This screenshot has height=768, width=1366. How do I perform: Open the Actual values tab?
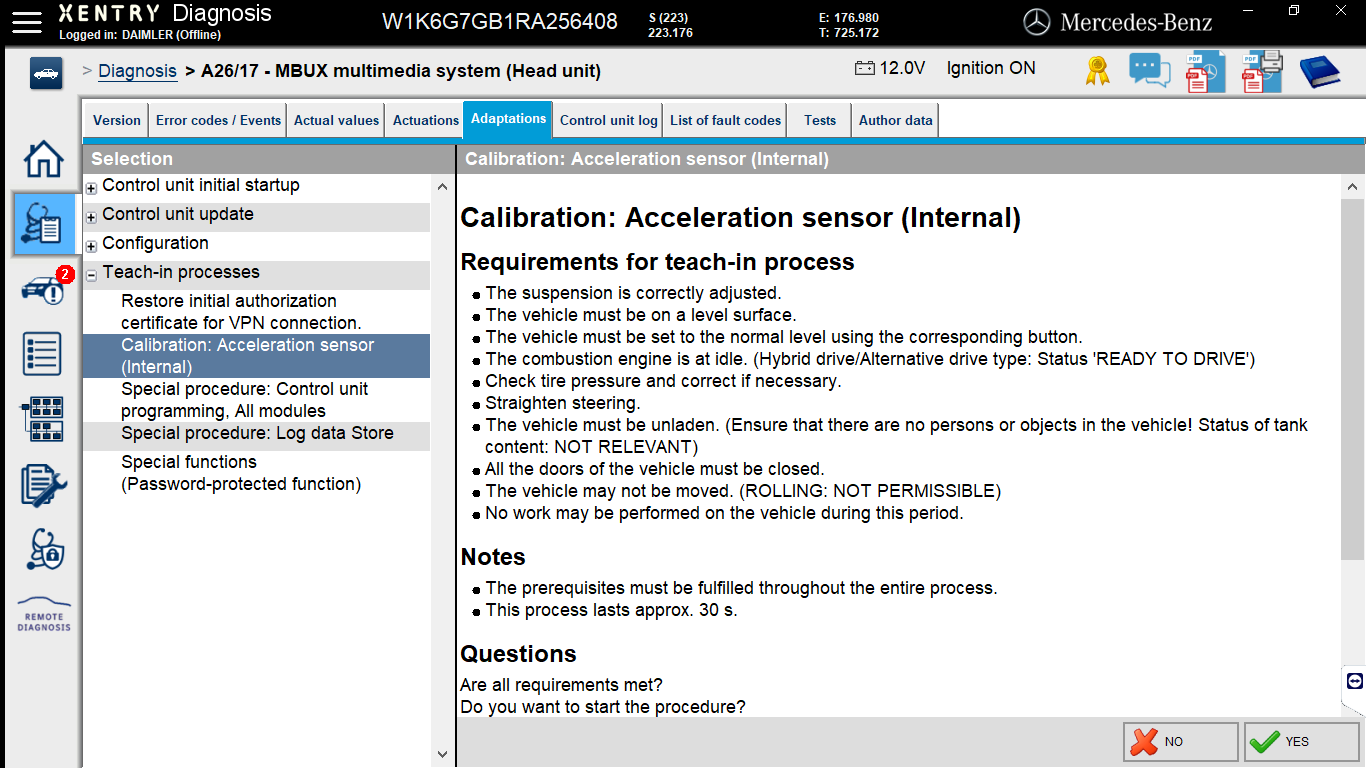[x=336, y=119]
